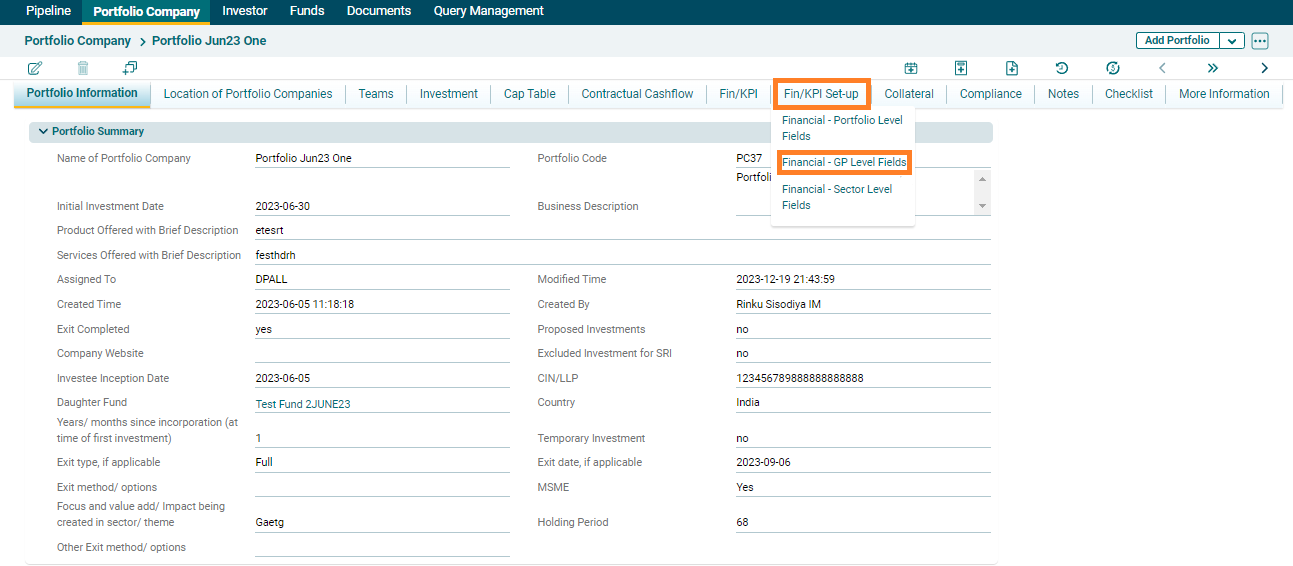Select Financial - GP Level Fields option
Viewport: 1293px width, 566px height.
[x=844, y=162]
